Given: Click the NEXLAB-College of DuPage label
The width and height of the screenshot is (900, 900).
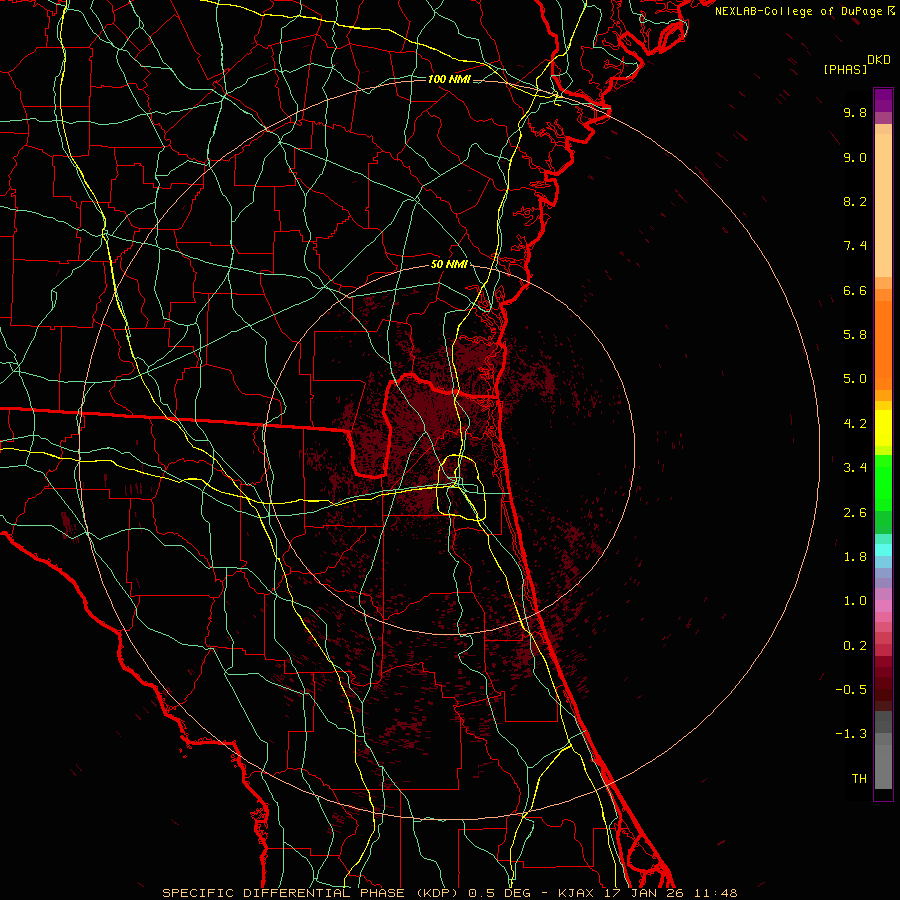Looking at the screenshot, I should click(800, 11).
